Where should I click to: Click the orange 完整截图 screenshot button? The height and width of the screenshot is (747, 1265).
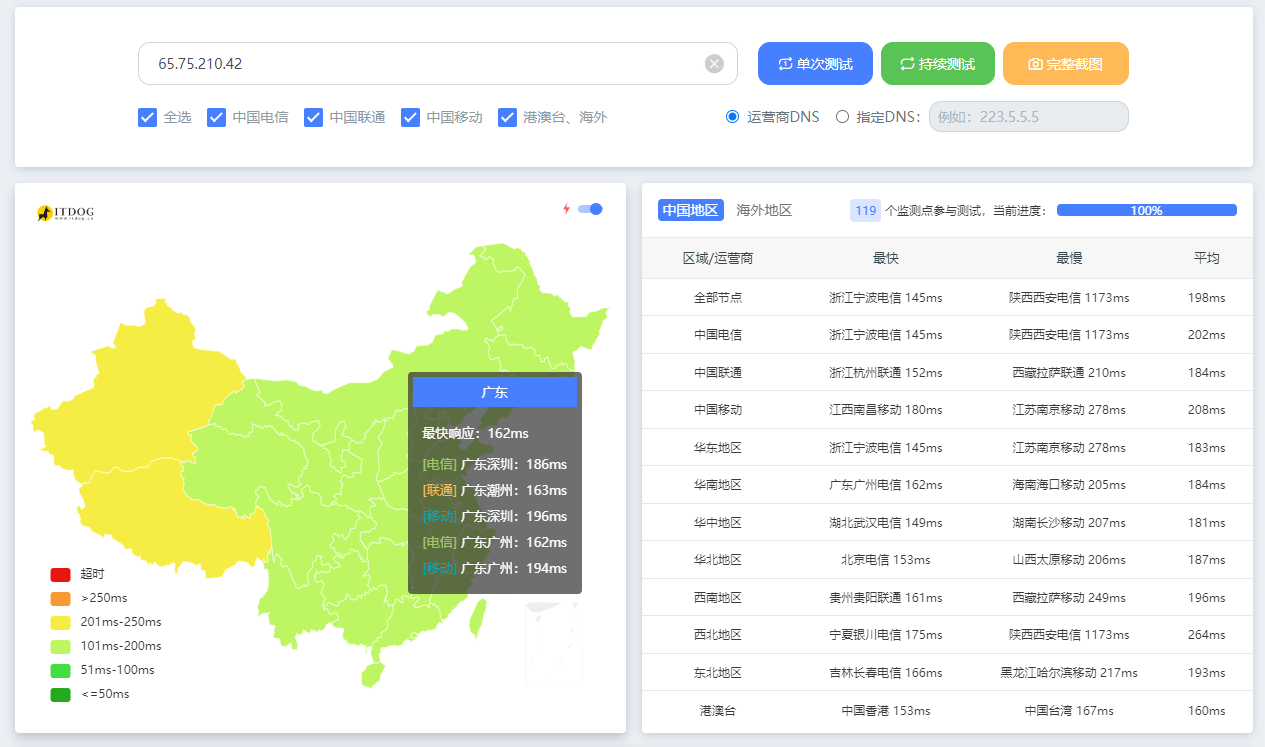tap(1065, 64)
